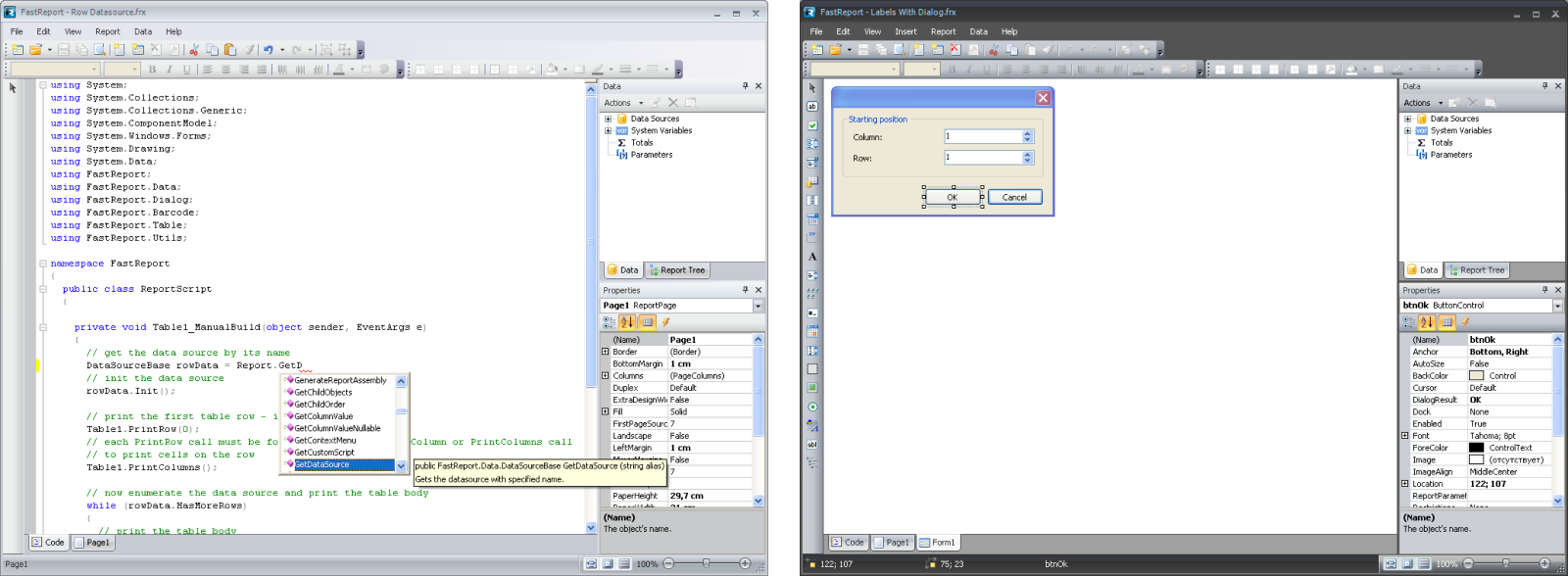The image size is (1568, 576).
Task: Click the Cancel button in the dialog form
Action: [x=1014, y=197]
